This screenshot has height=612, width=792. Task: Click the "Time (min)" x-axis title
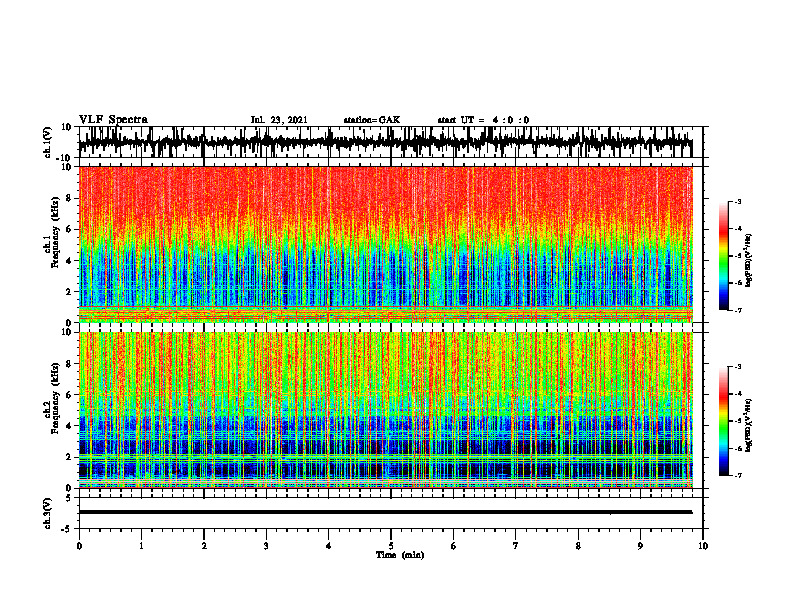click(x=400, y=555)
